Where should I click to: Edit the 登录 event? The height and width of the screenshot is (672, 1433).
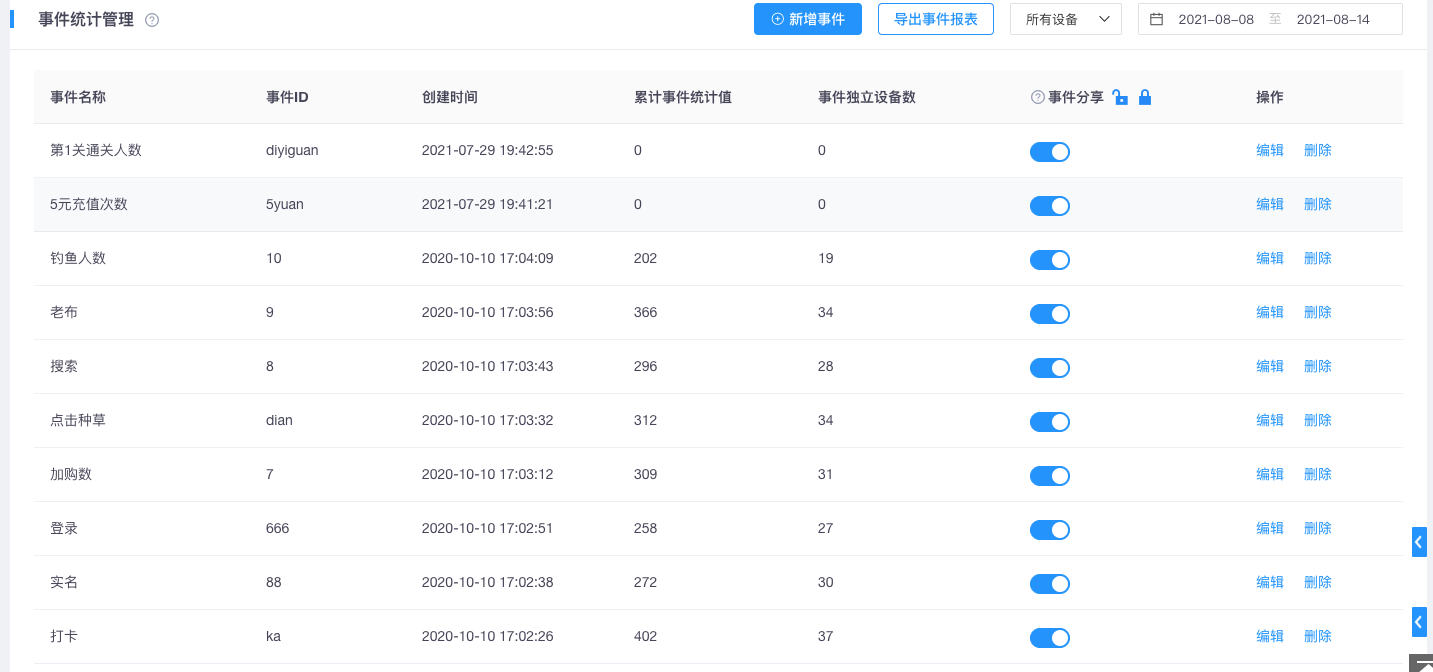1270,528
